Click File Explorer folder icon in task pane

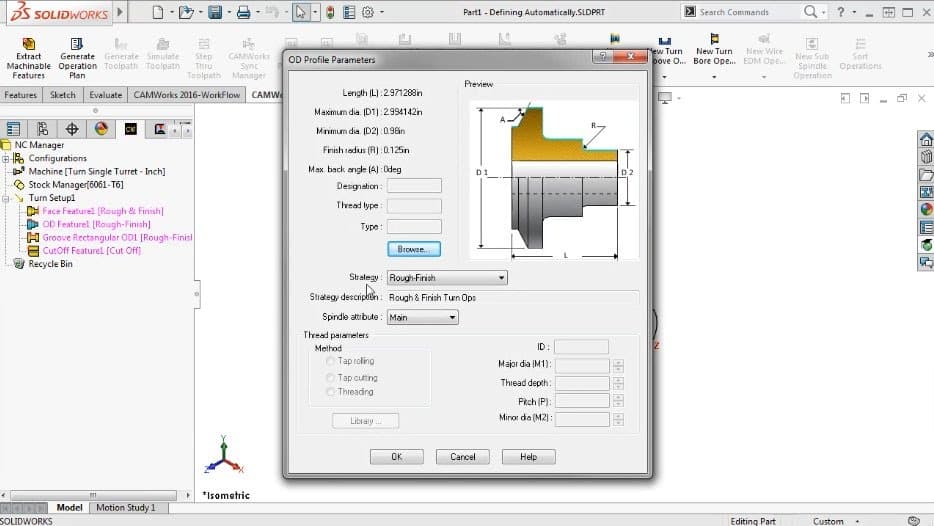point(926,175)
